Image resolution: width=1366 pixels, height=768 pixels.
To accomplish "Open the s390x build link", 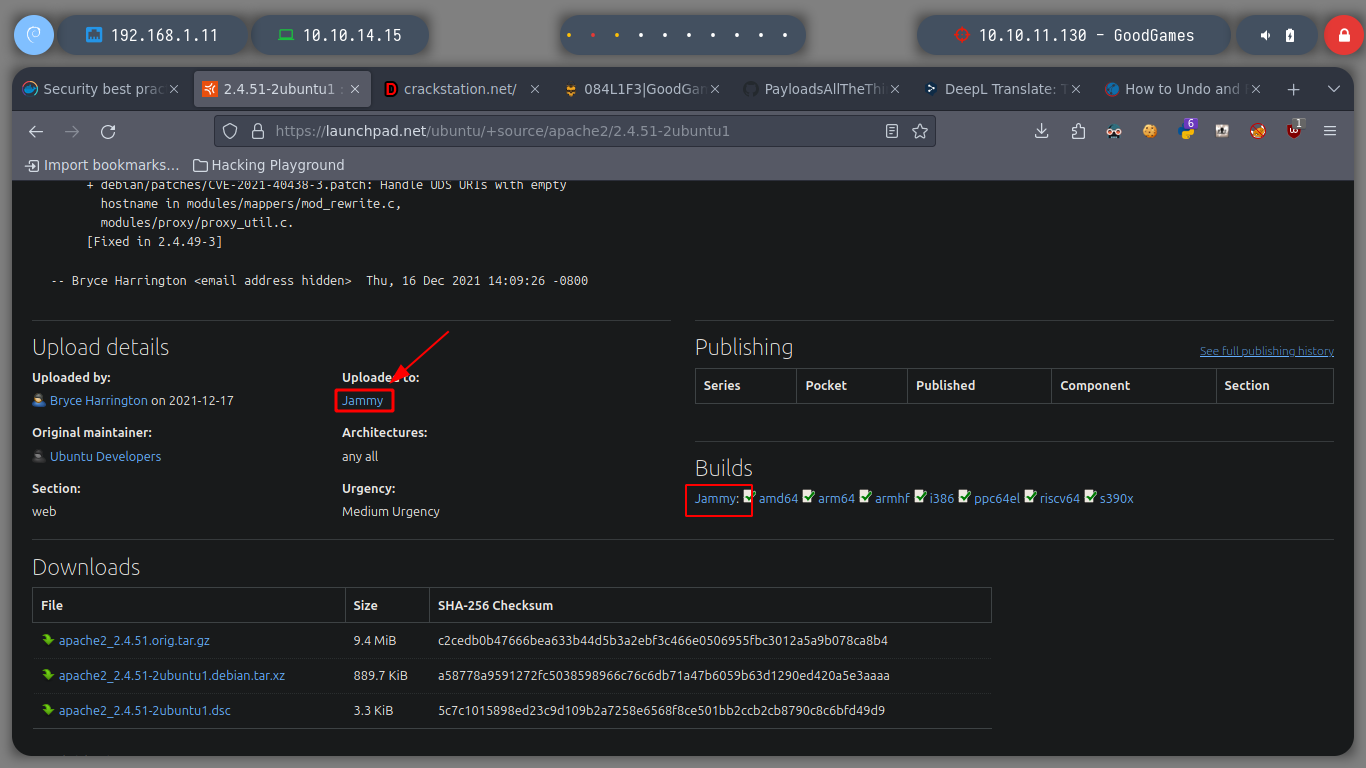I will coord(1117,498).
